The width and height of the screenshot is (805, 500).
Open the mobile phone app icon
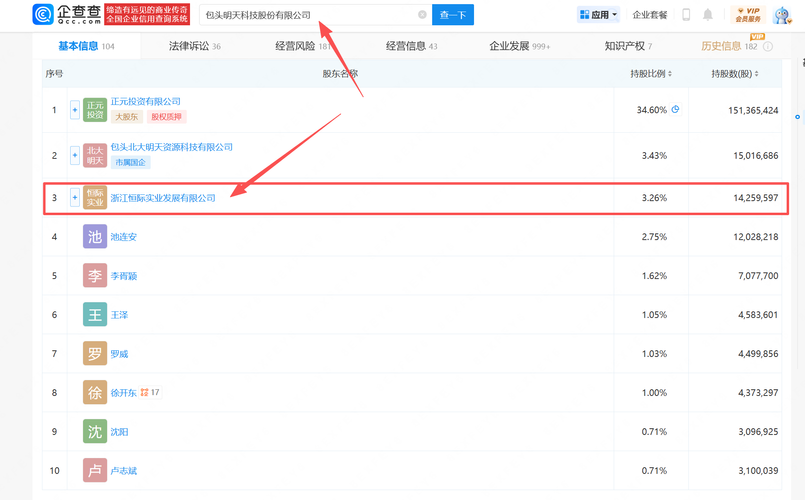(x=686, y=14)
